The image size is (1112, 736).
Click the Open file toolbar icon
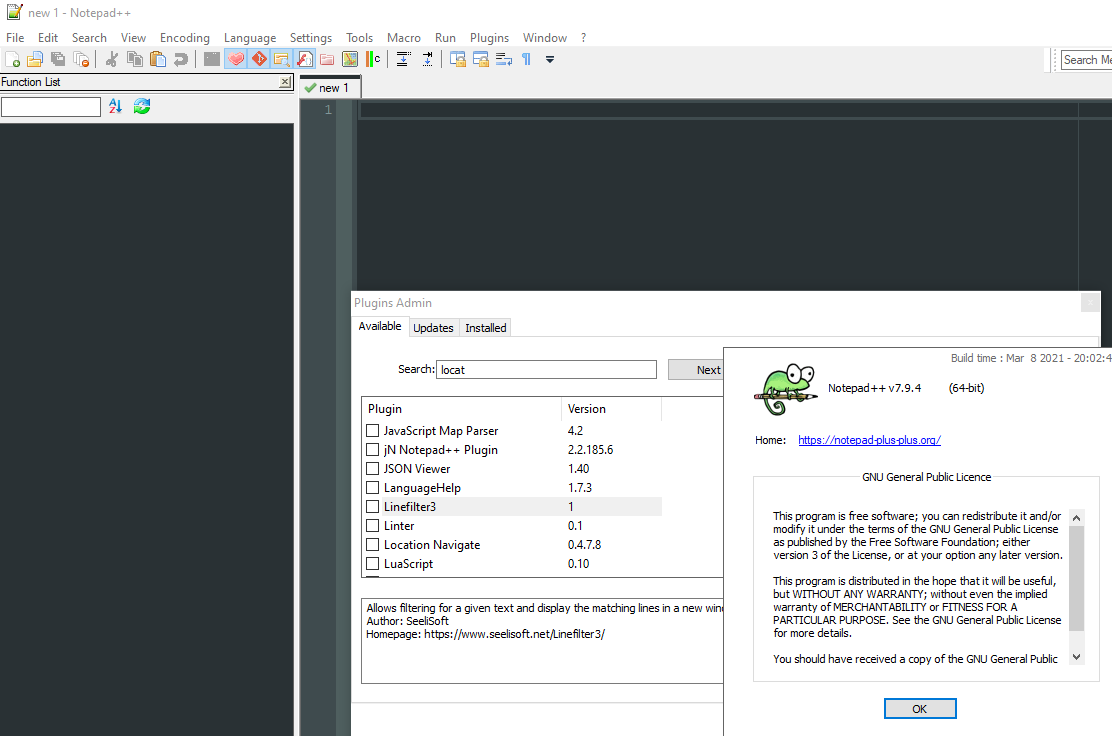[35, 60]
